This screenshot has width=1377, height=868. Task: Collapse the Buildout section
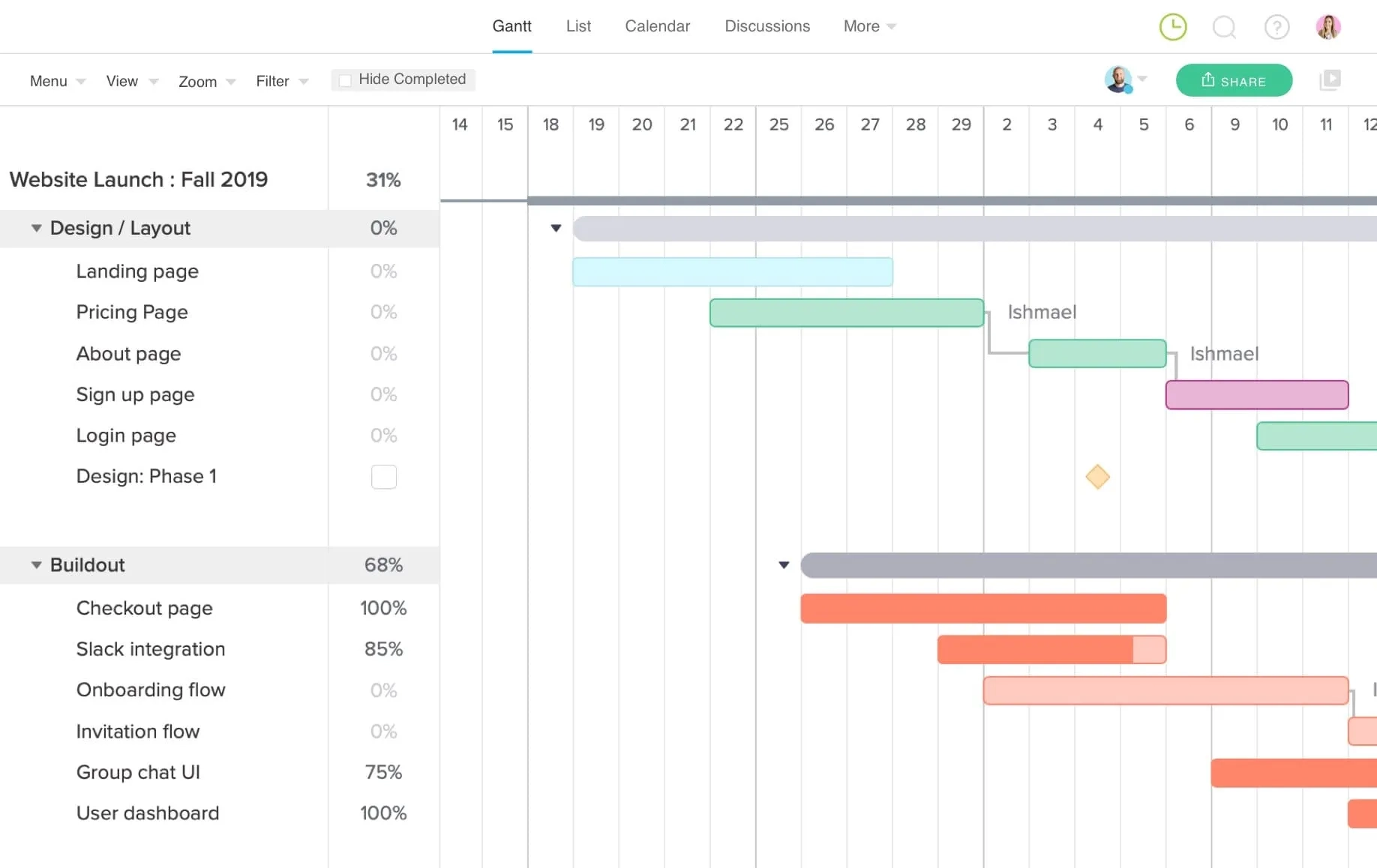pos(35,565)
